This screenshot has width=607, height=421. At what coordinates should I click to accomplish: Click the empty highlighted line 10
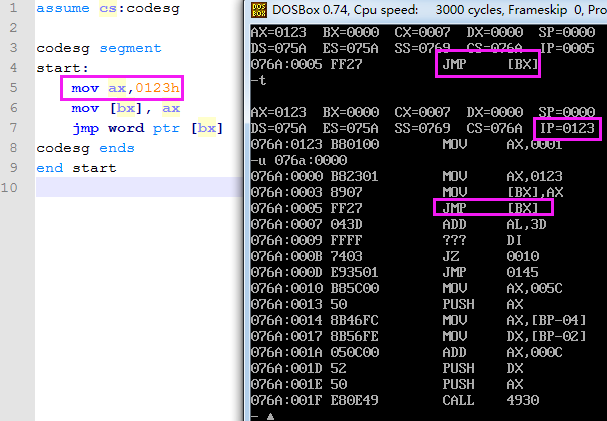[139, 187]
